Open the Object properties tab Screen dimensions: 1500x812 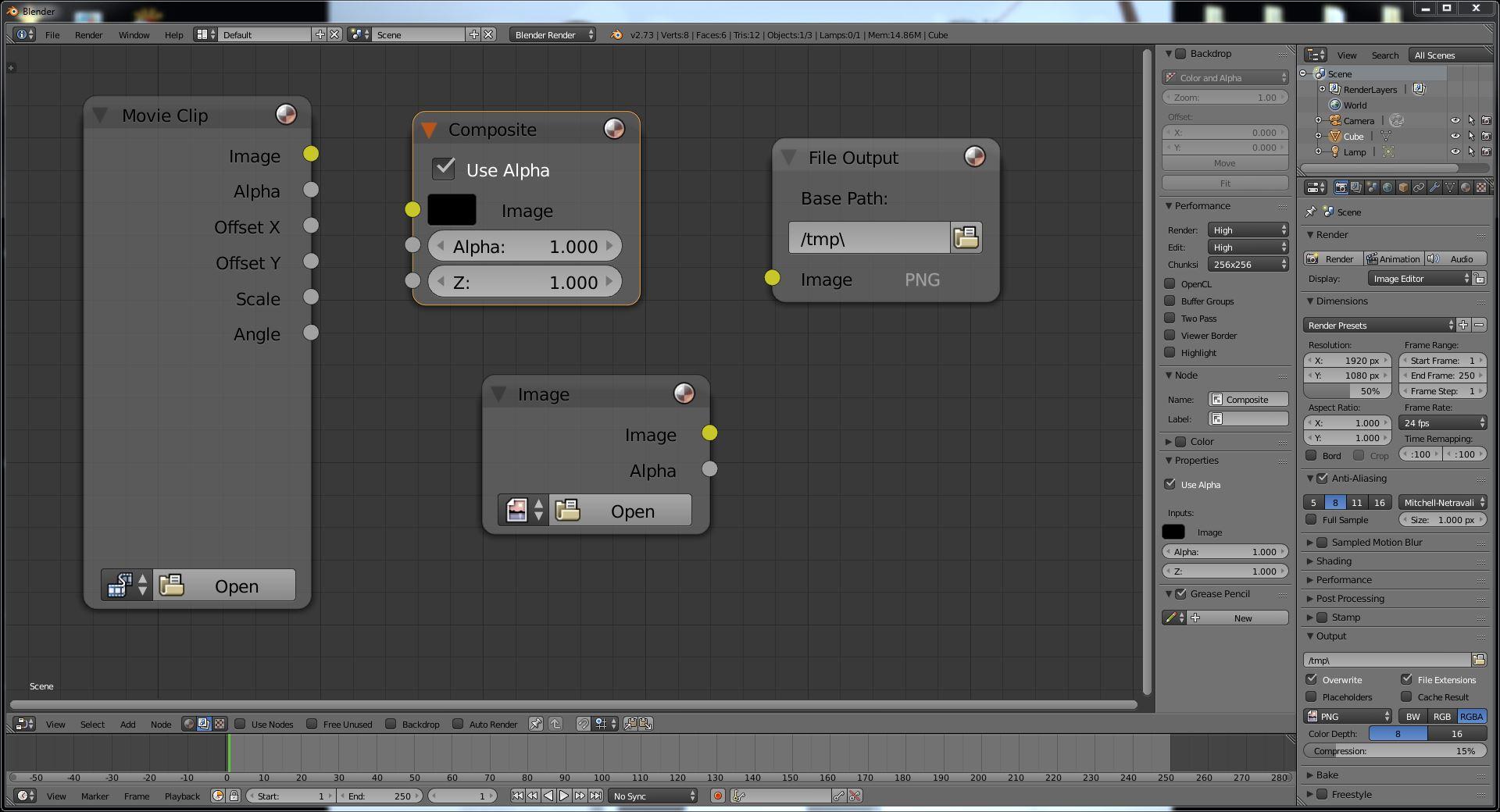[1403, 187]
